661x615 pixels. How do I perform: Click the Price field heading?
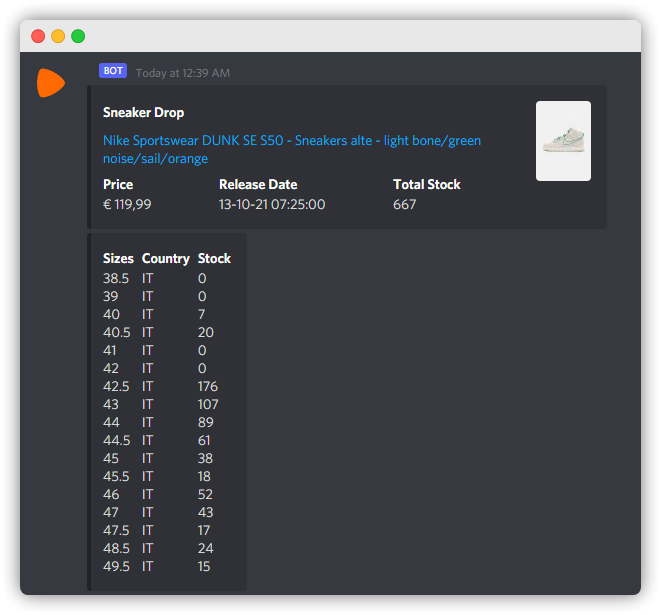(x=118, y=184)
